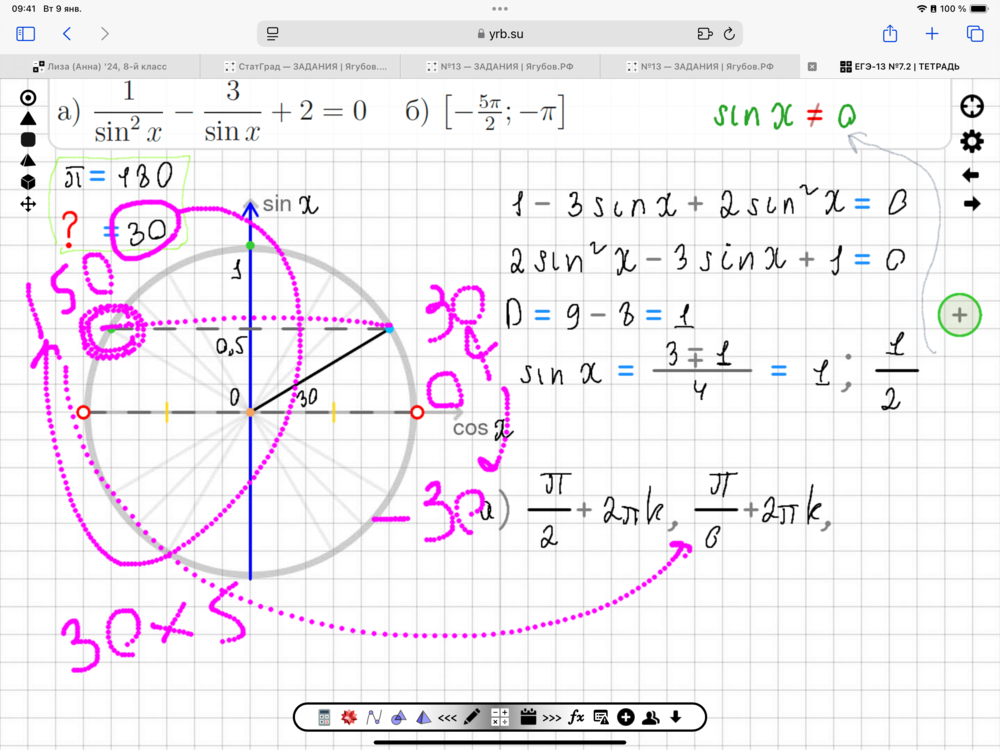Switch to the СтатГрад — ЗАДАНИЯ tab
Viewport: 1000px width, 750px height.
point(300,67)
